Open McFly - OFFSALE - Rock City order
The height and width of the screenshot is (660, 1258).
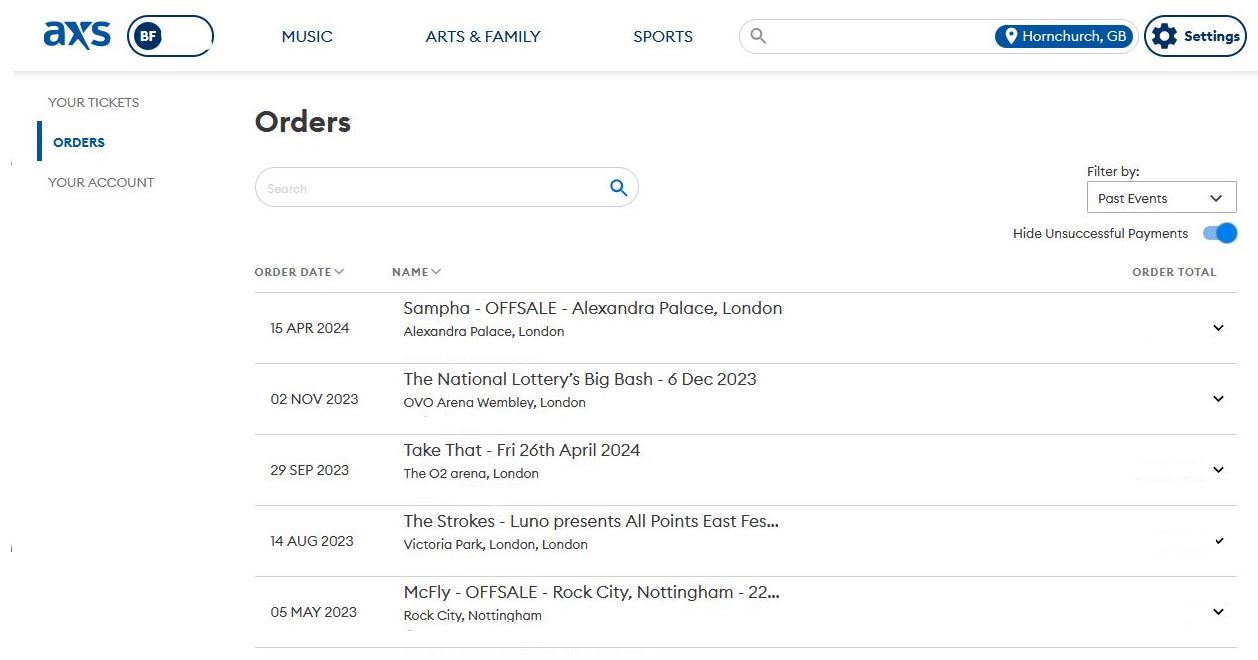tap(592, 592)
